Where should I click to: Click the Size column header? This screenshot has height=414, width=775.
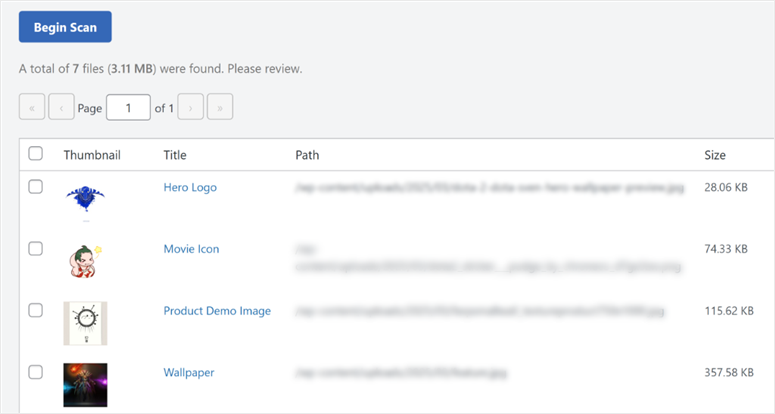(714, 155)
